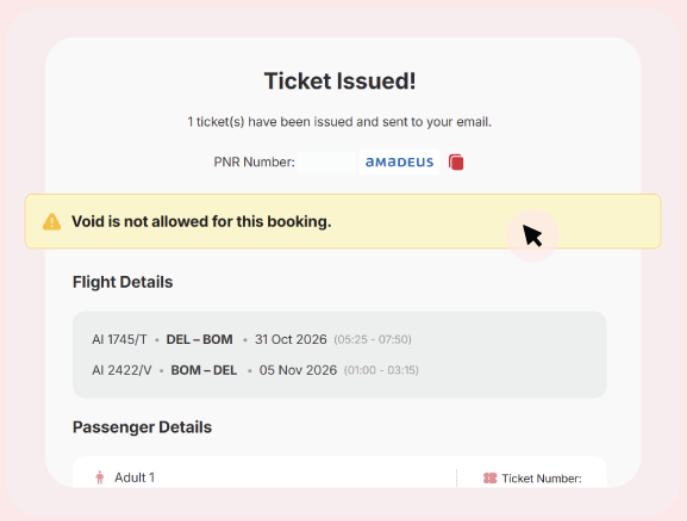Image resolution: width=687 pixels, height=521 pixels.
Task: Click the DEL – BOM route text
Action: tap(199, 340)
